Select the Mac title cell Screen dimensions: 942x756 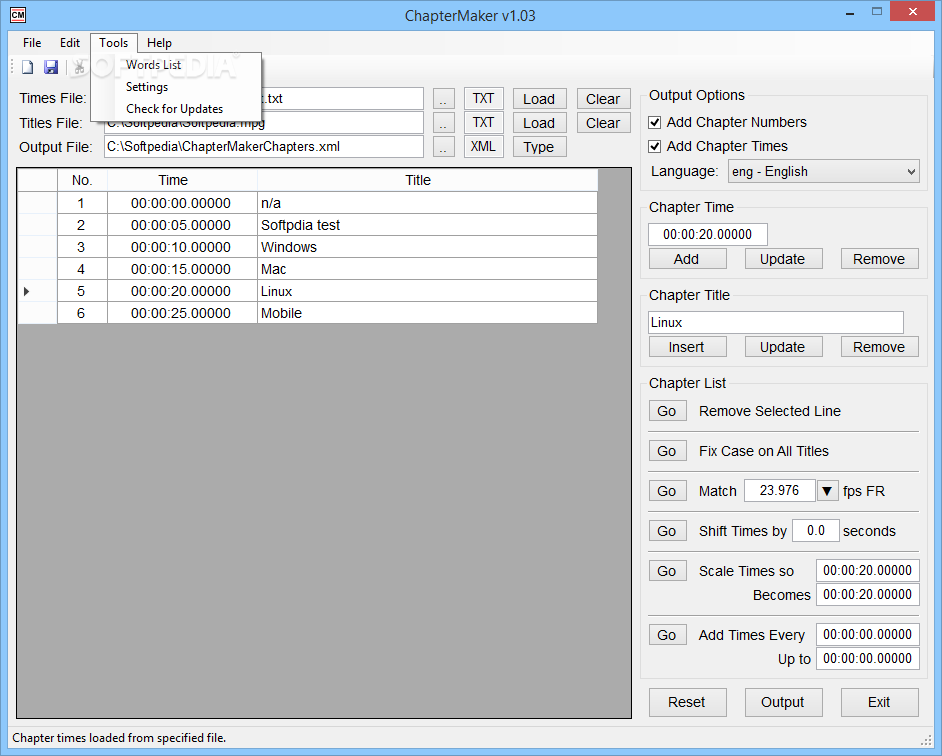point(427,269)
